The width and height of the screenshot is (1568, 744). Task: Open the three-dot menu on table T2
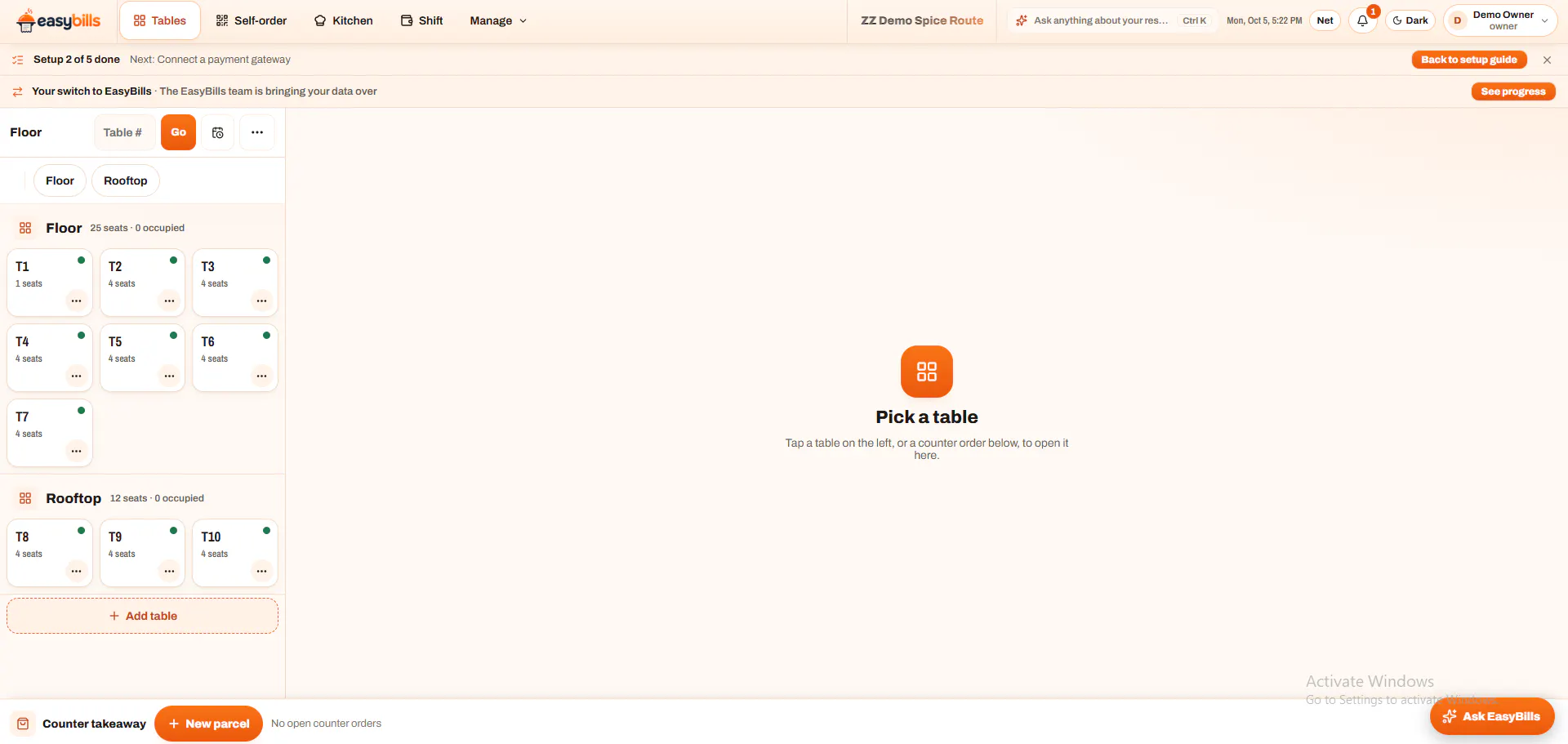click(169, 301)
